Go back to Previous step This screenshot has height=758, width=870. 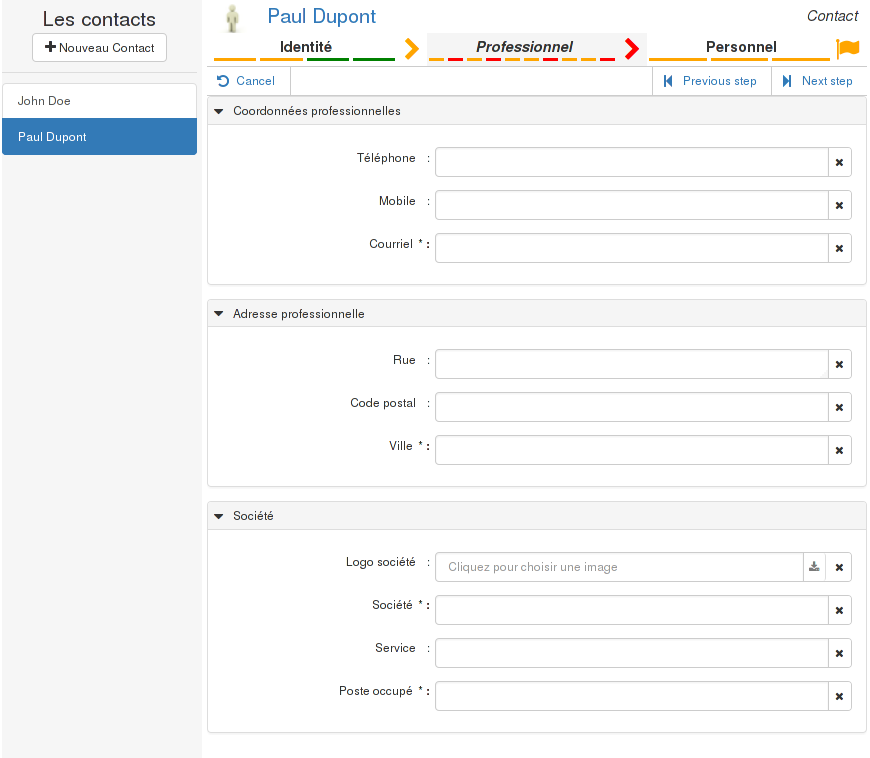(710, 81)
